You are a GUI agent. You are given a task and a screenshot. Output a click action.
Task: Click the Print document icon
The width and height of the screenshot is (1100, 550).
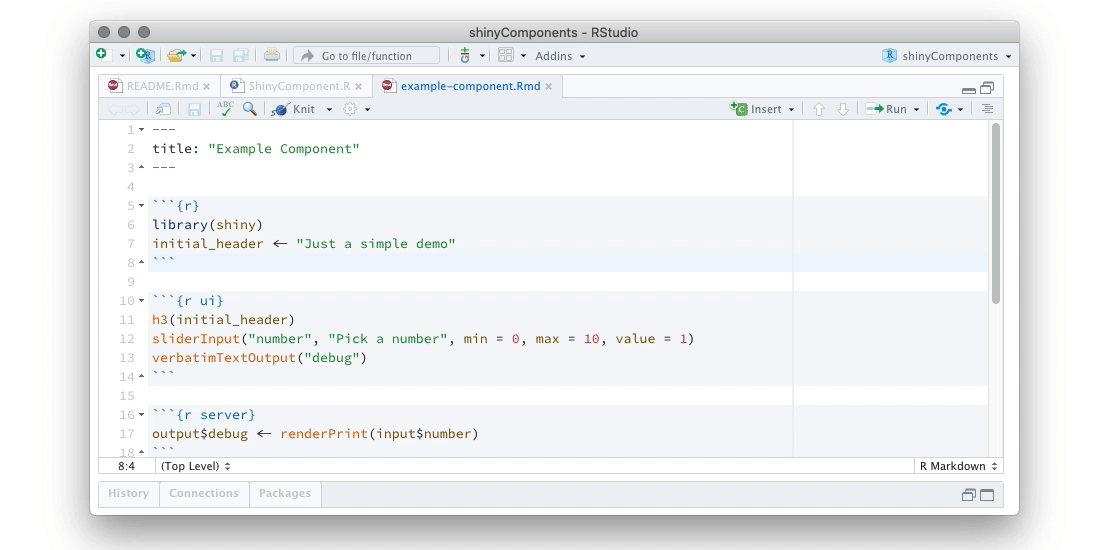coord(271,55)
